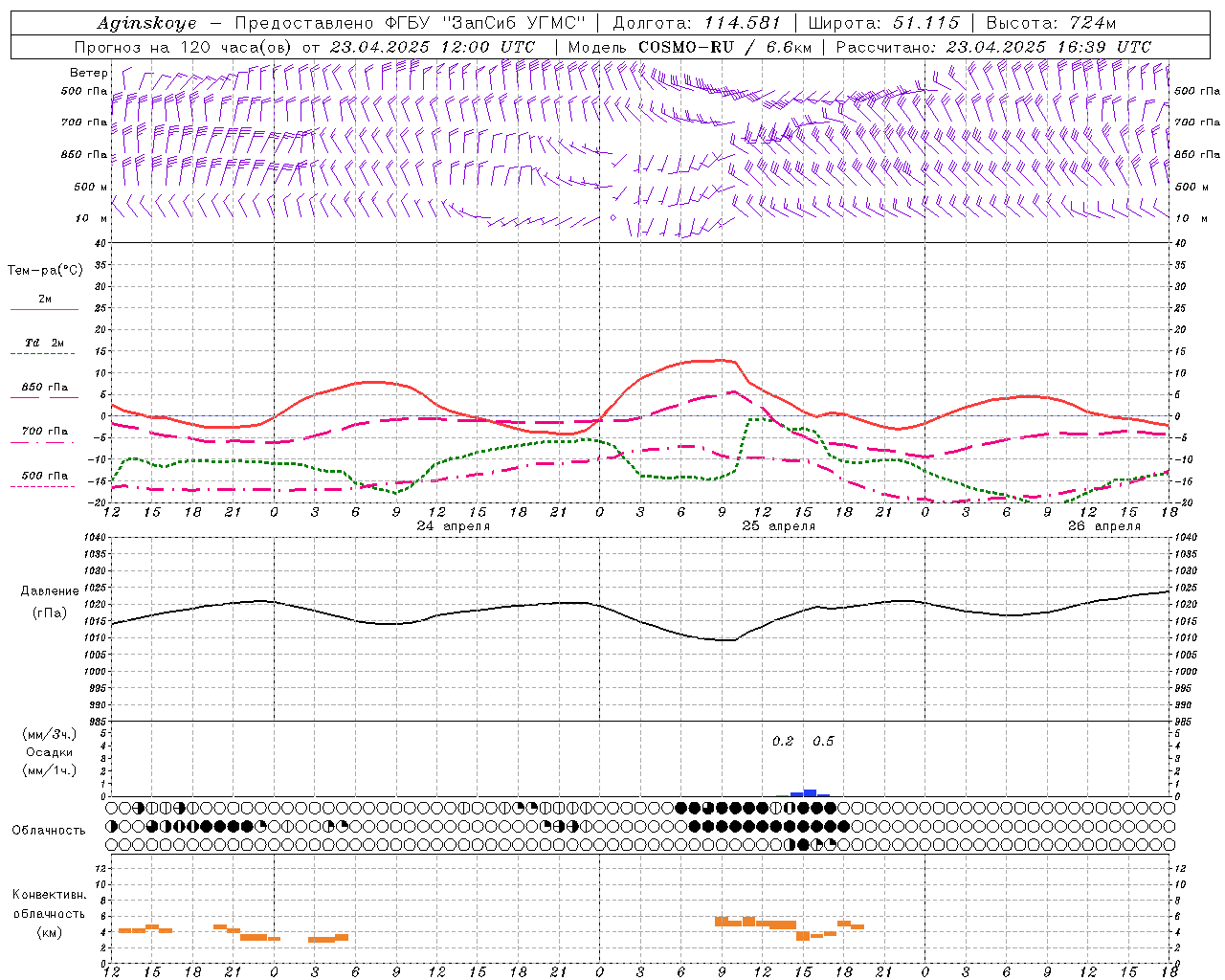Click the "25 апреля" date label
The width and height of the screenshot is (1225, 980).
pyautogui.click(x=779, y=526)
